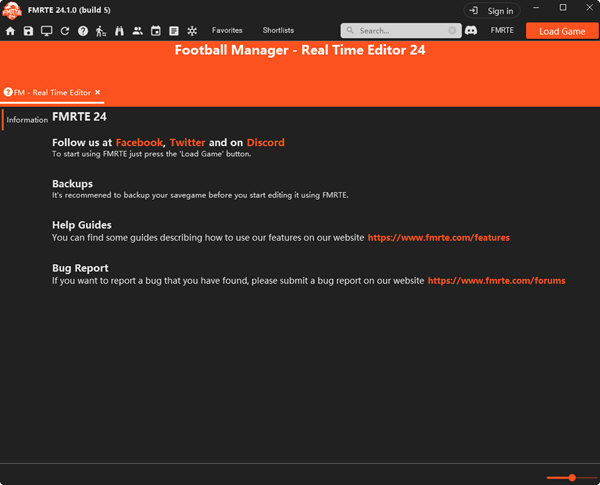Close the FM - Real Time Editor tab

coord(98,92)
